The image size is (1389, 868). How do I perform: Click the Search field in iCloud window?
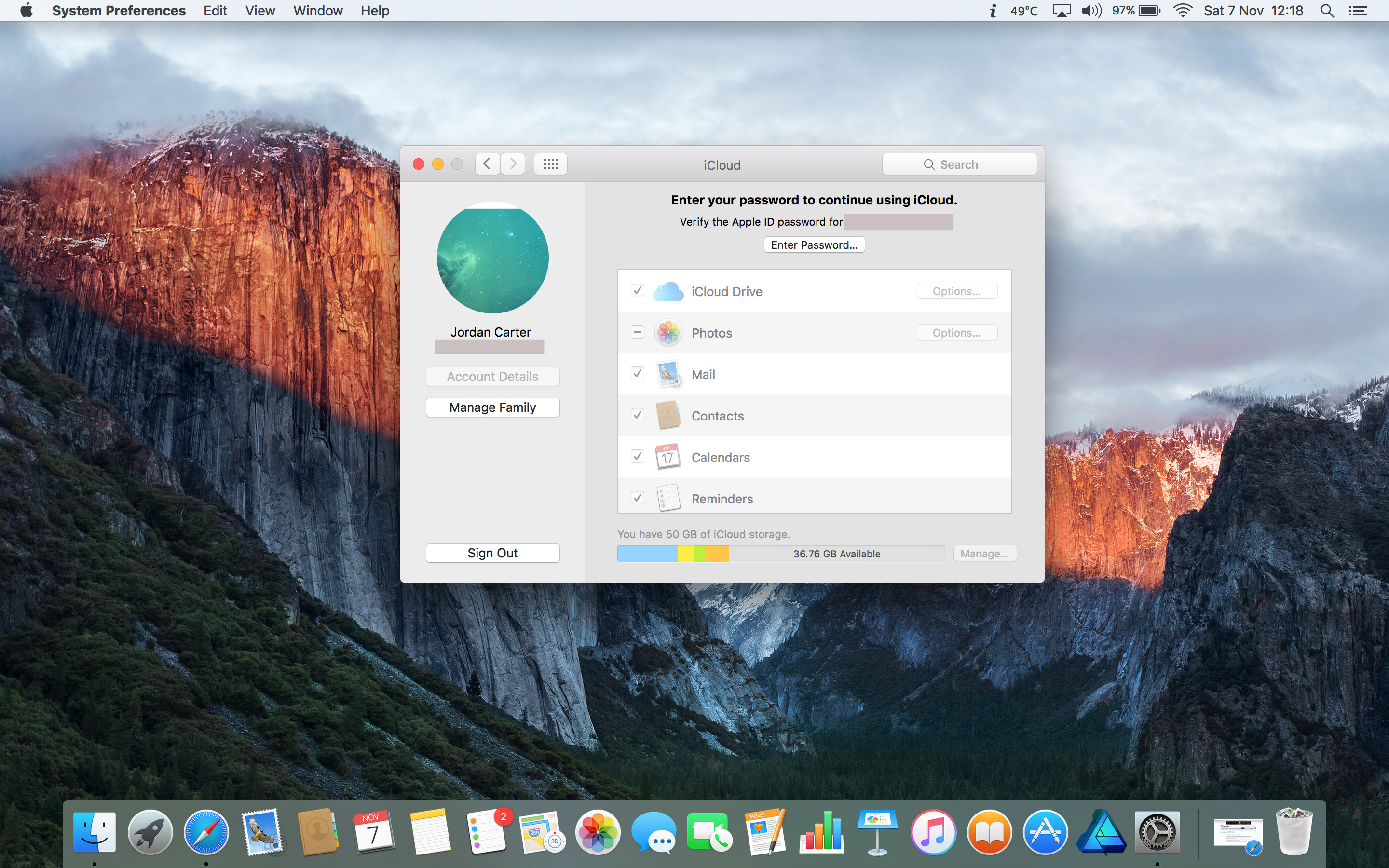coord(959,164)
